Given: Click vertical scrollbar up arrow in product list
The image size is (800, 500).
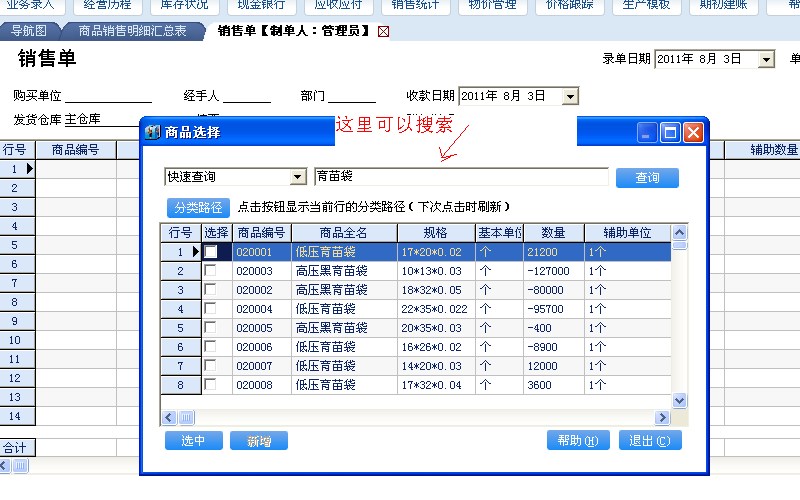Looking at the screenshot, I should tap(679, 232).
